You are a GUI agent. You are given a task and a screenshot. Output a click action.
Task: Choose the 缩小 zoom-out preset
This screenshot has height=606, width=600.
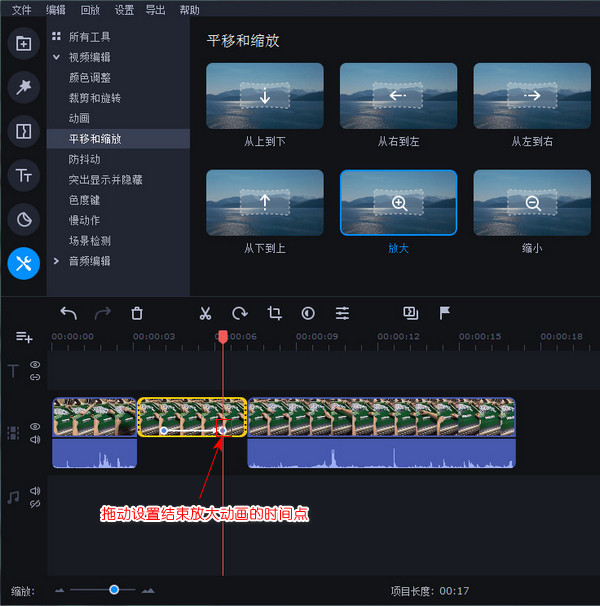coord(532,203)
